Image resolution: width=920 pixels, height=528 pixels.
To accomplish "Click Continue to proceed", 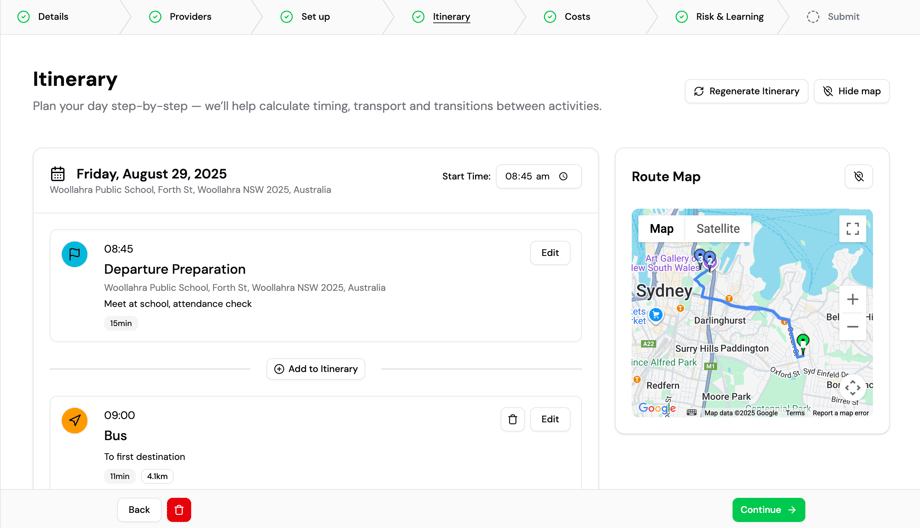I will (768, 510).
